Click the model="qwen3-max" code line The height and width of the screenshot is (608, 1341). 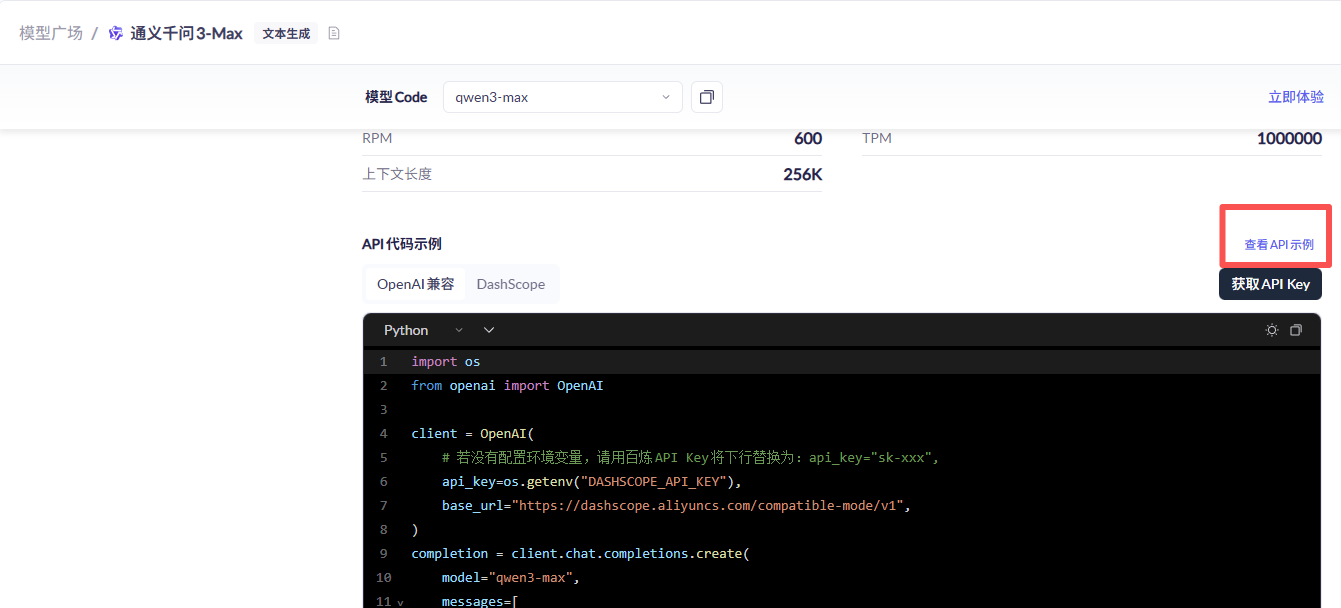pos(511,578)
